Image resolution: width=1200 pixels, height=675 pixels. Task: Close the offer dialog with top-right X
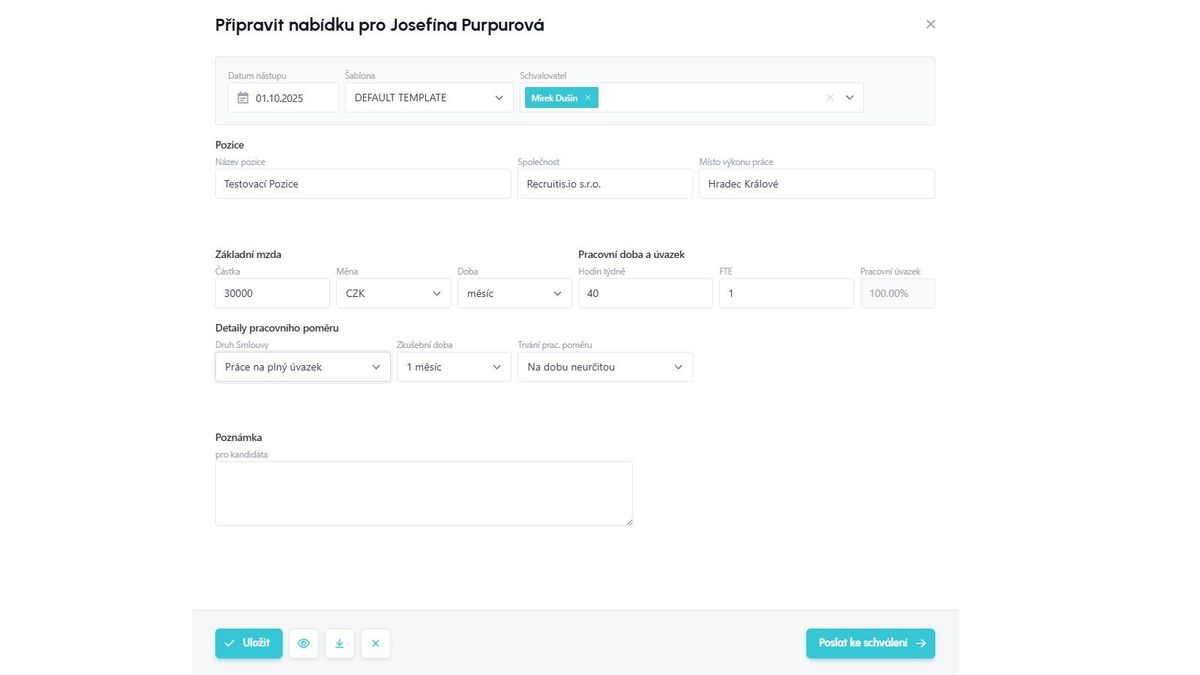[x=930, y=24]
